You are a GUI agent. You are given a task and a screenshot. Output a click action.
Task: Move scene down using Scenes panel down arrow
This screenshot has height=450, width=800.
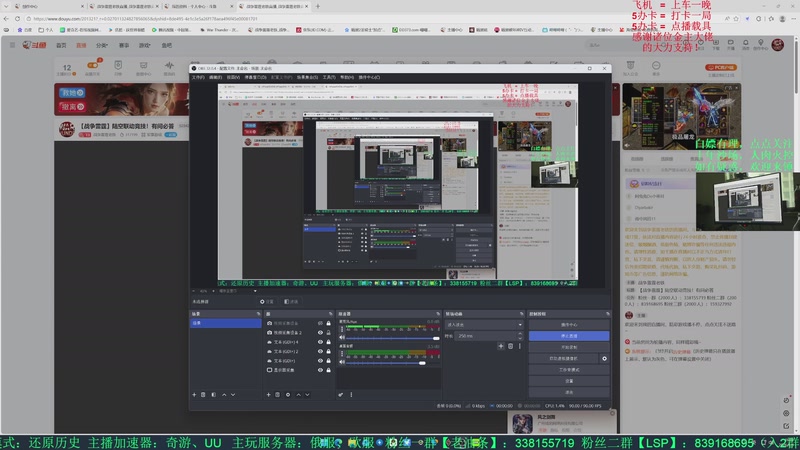tap(233, 395)
